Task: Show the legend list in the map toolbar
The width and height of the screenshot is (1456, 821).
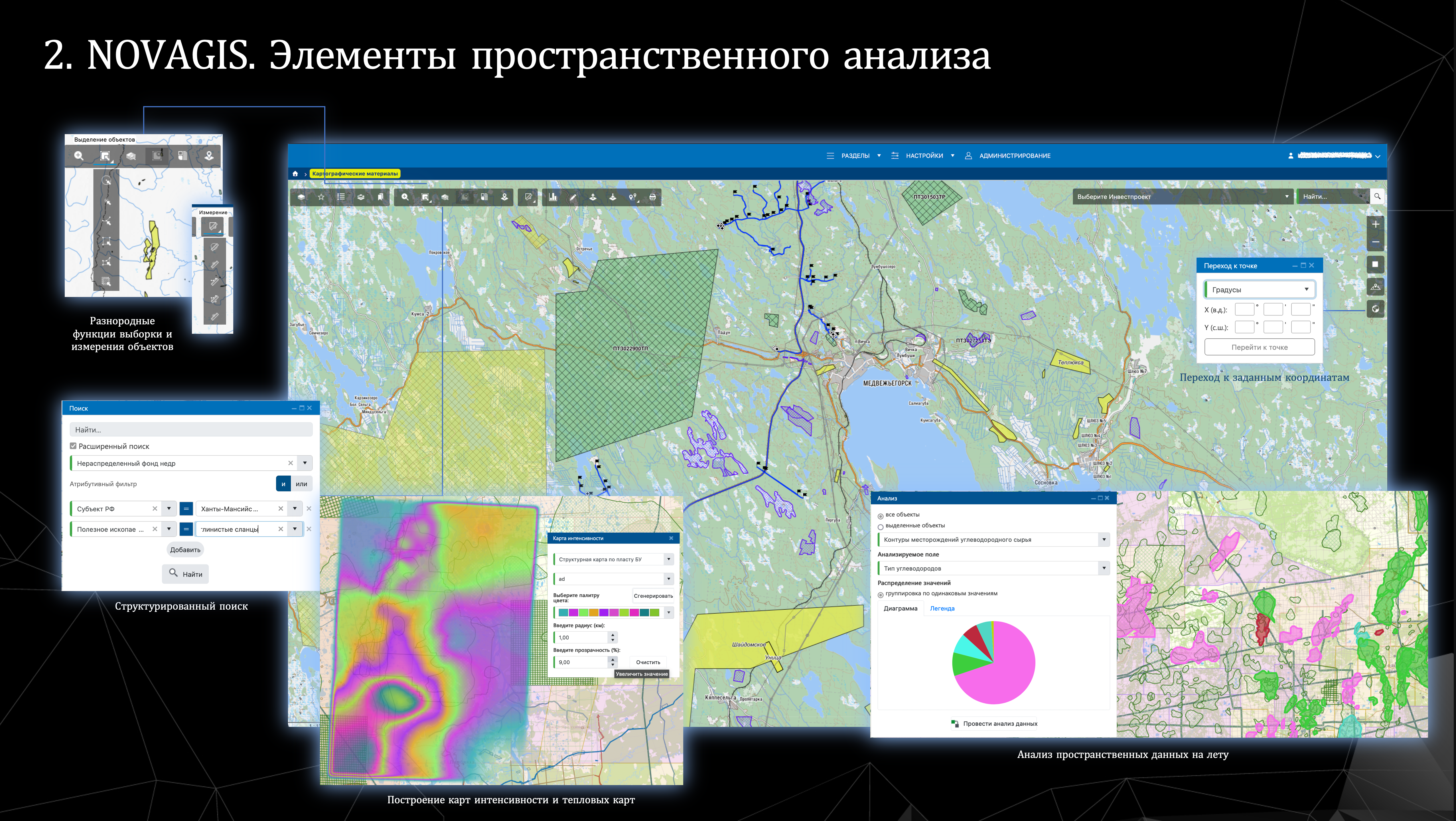Action: 341,197
